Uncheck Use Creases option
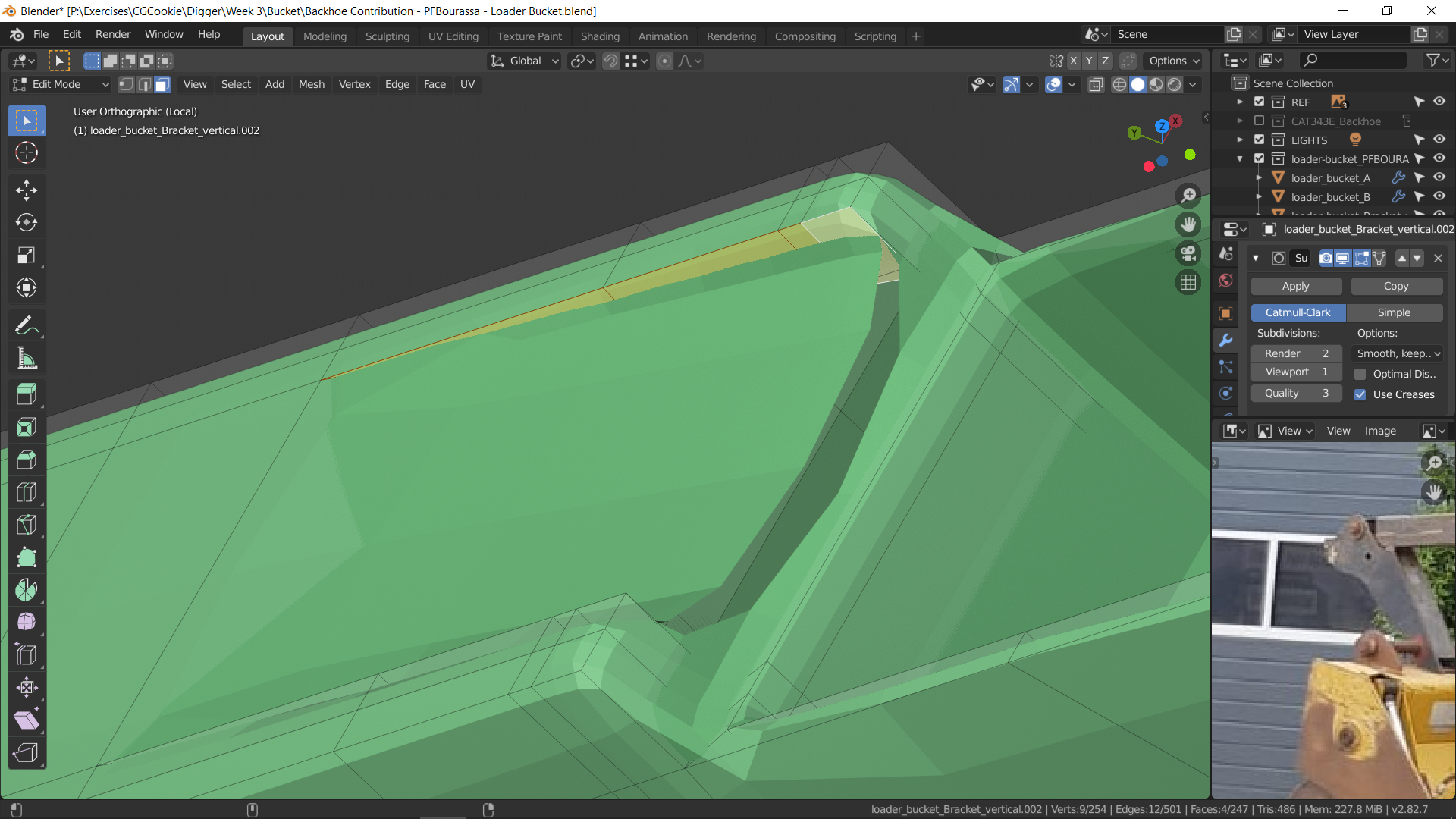The height and width of the screenshot is (819, 1456). pyautogui.click(x=1360, y=394)
